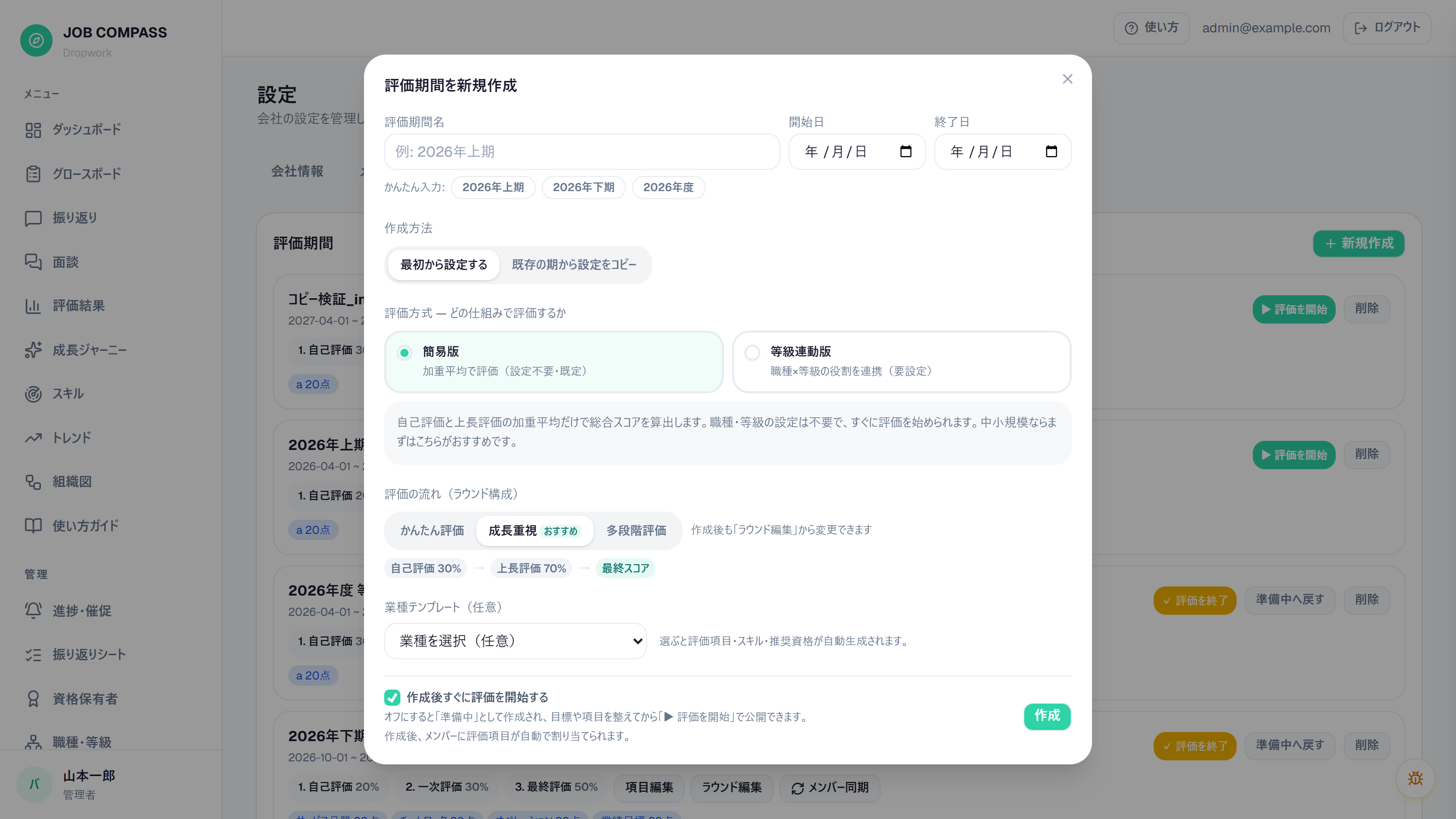
Task: Click 削除 on the 2026年上期 row
Action: pos(1367,454)
